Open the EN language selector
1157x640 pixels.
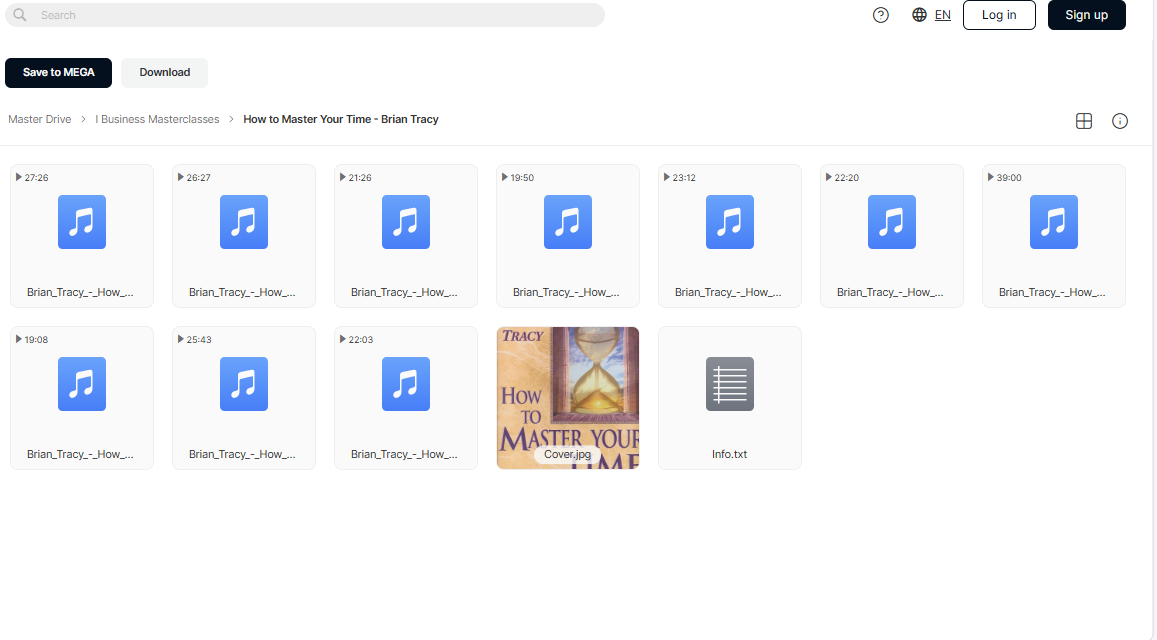[x=942, y=15]
